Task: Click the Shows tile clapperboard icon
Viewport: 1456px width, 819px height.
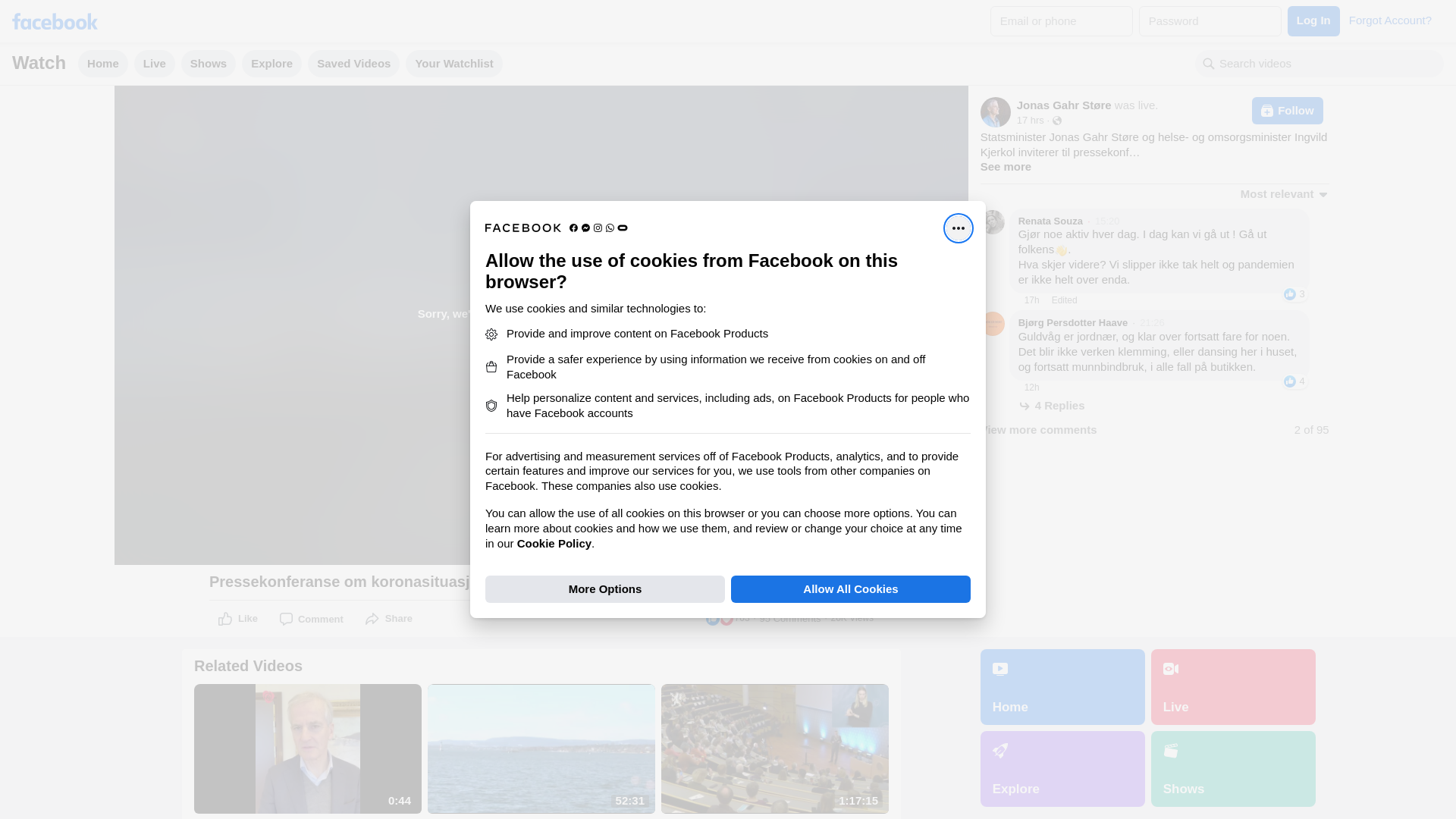Action: pyautogui.click(x=1171, y=751)
